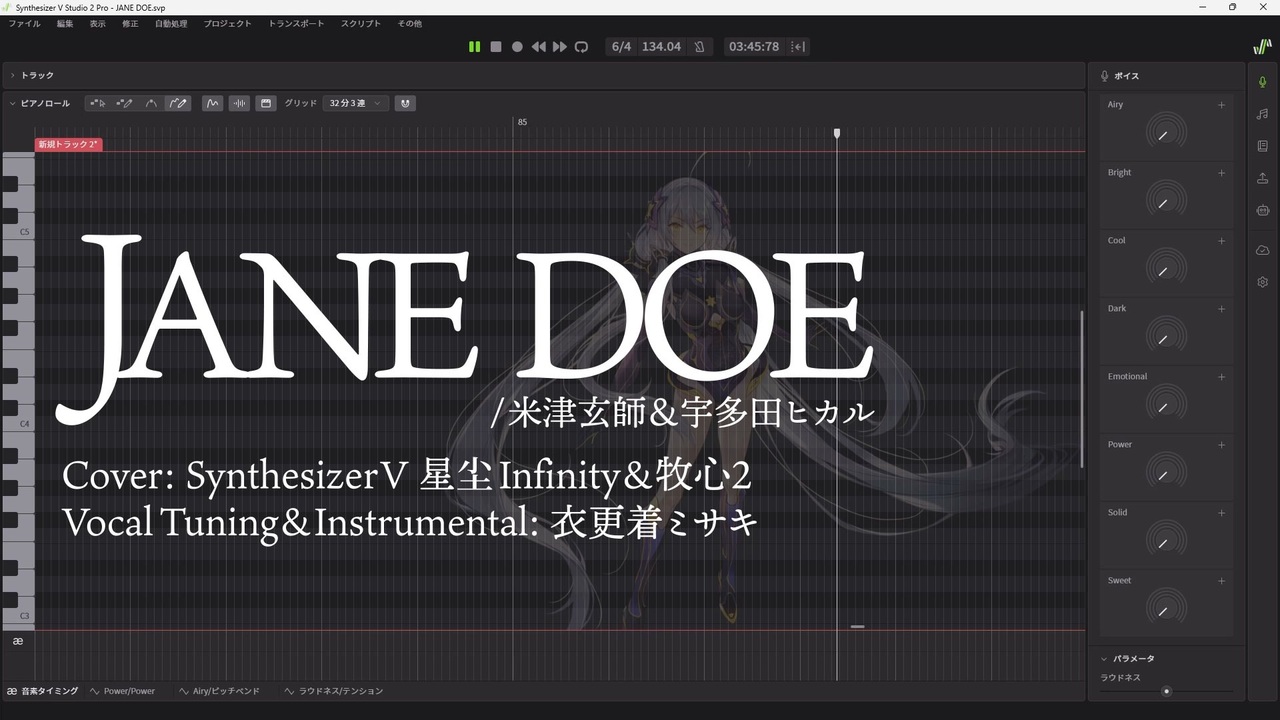Open the トランスポート menu
This screenshot has width=1280, height=720.
(296, 23)
